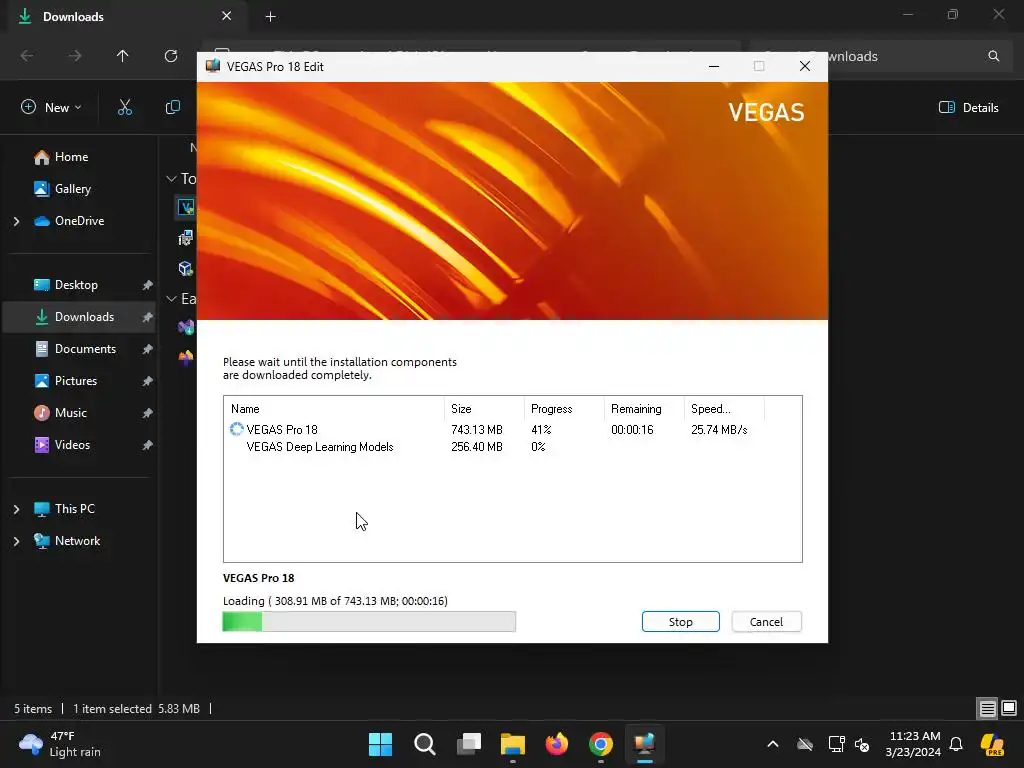Open OneDrive in File Explorer sidebar
The width and height of the screenshot is (1024, 768).
tap(79, 221)
